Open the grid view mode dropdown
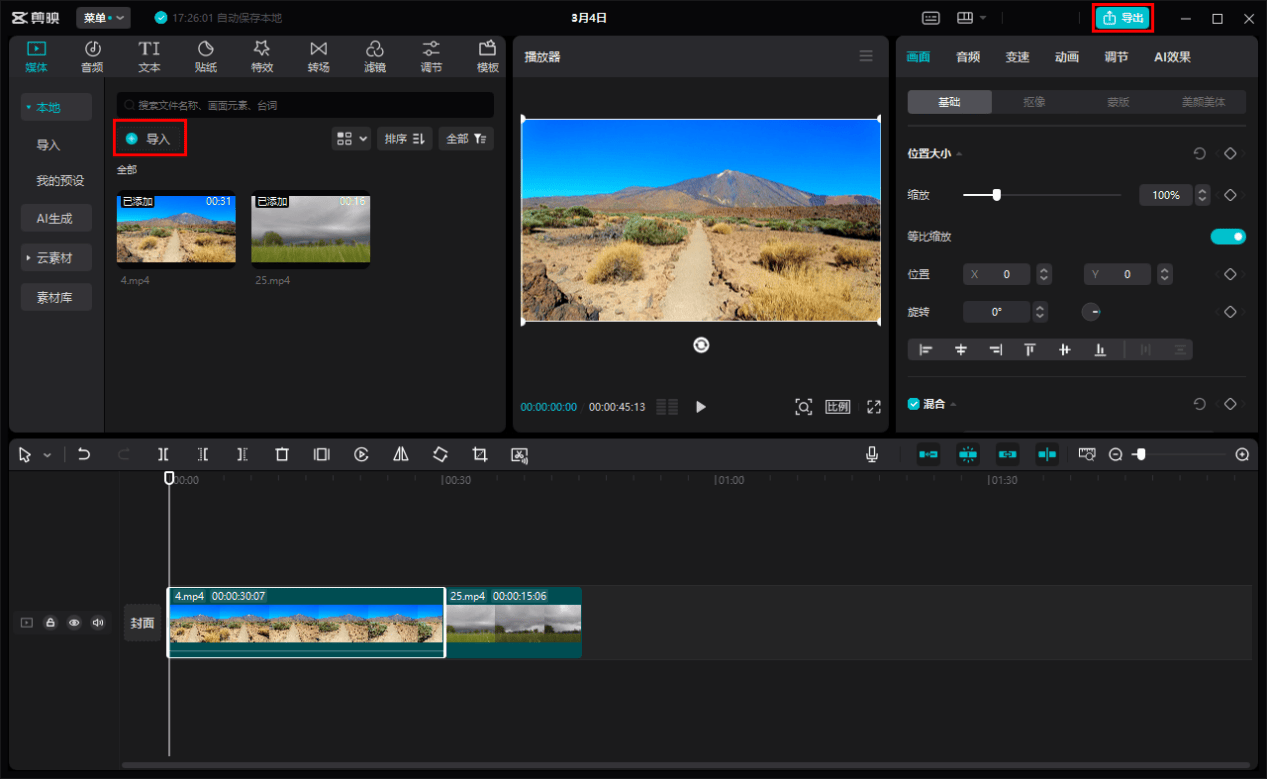 (x=351, y=139)
